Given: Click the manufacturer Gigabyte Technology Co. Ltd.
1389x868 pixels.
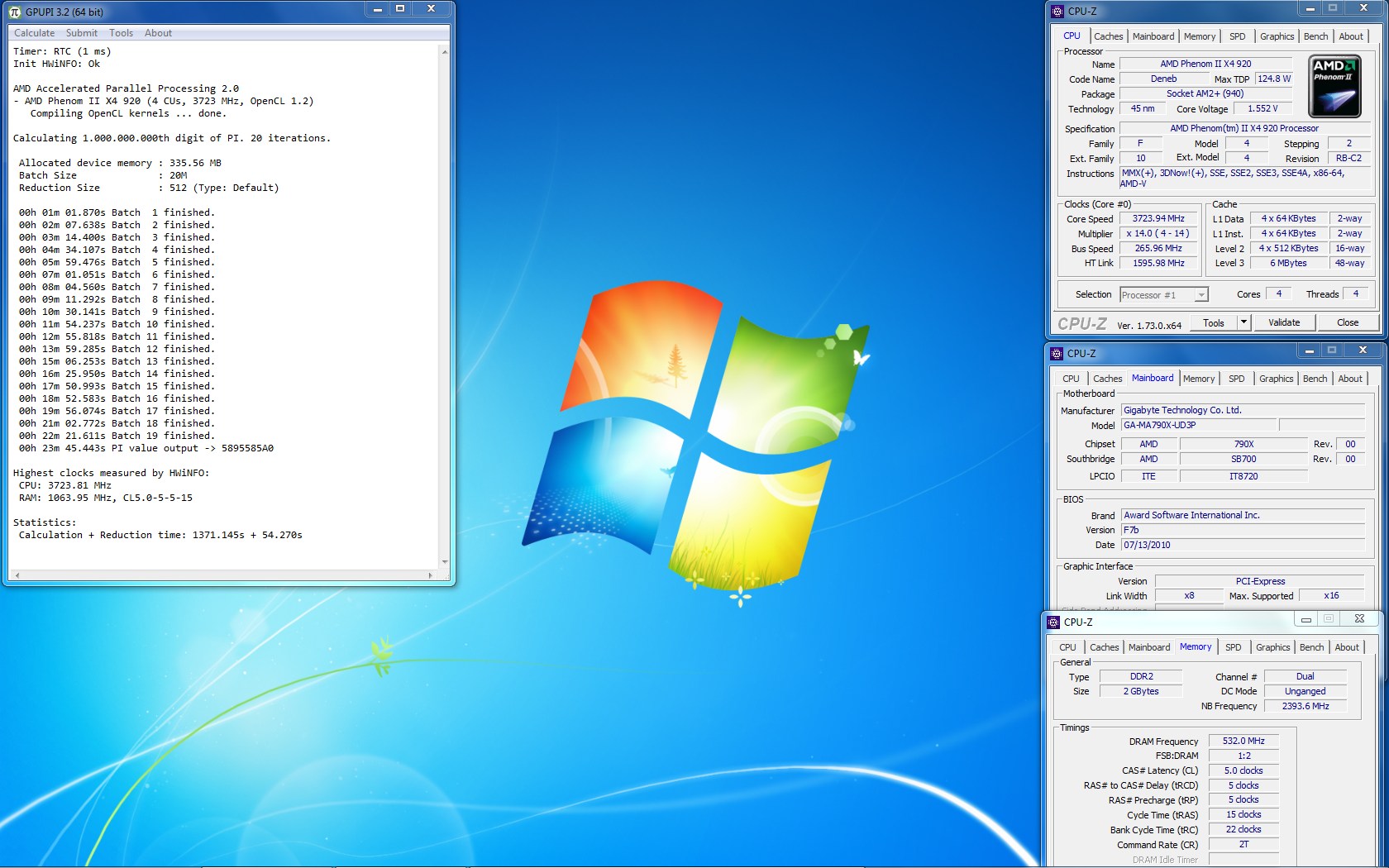Looking at the screenshot, I should pos(1243,411).
